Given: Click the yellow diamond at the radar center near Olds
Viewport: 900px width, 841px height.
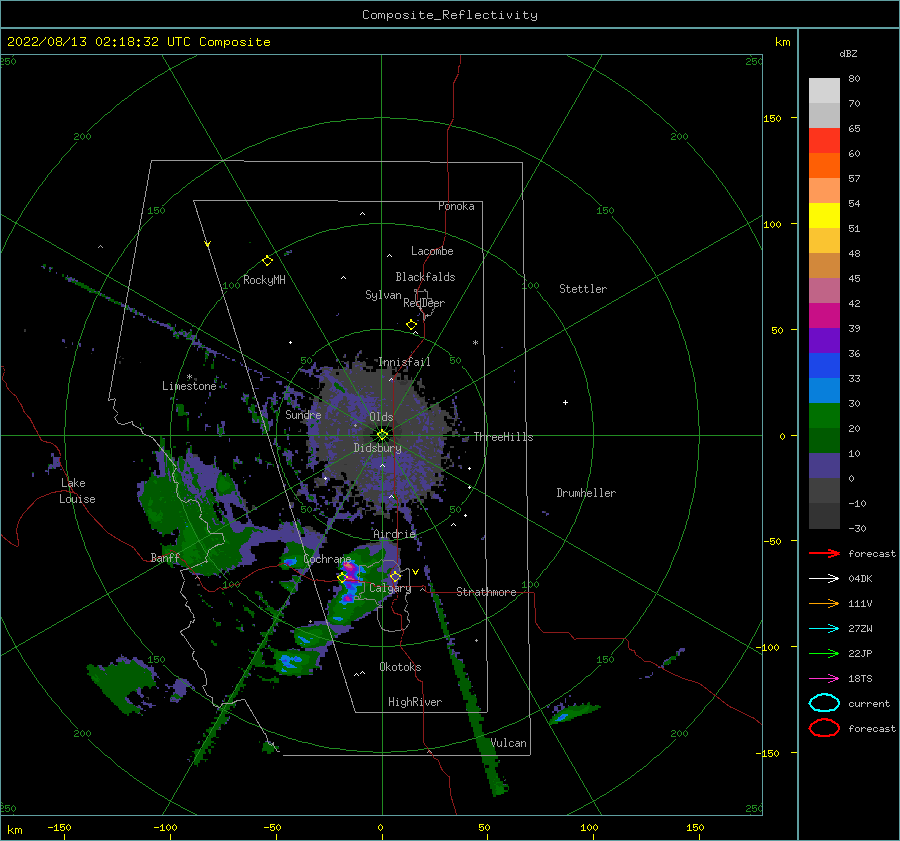Looking at the screenshot, I should (382, 435).
